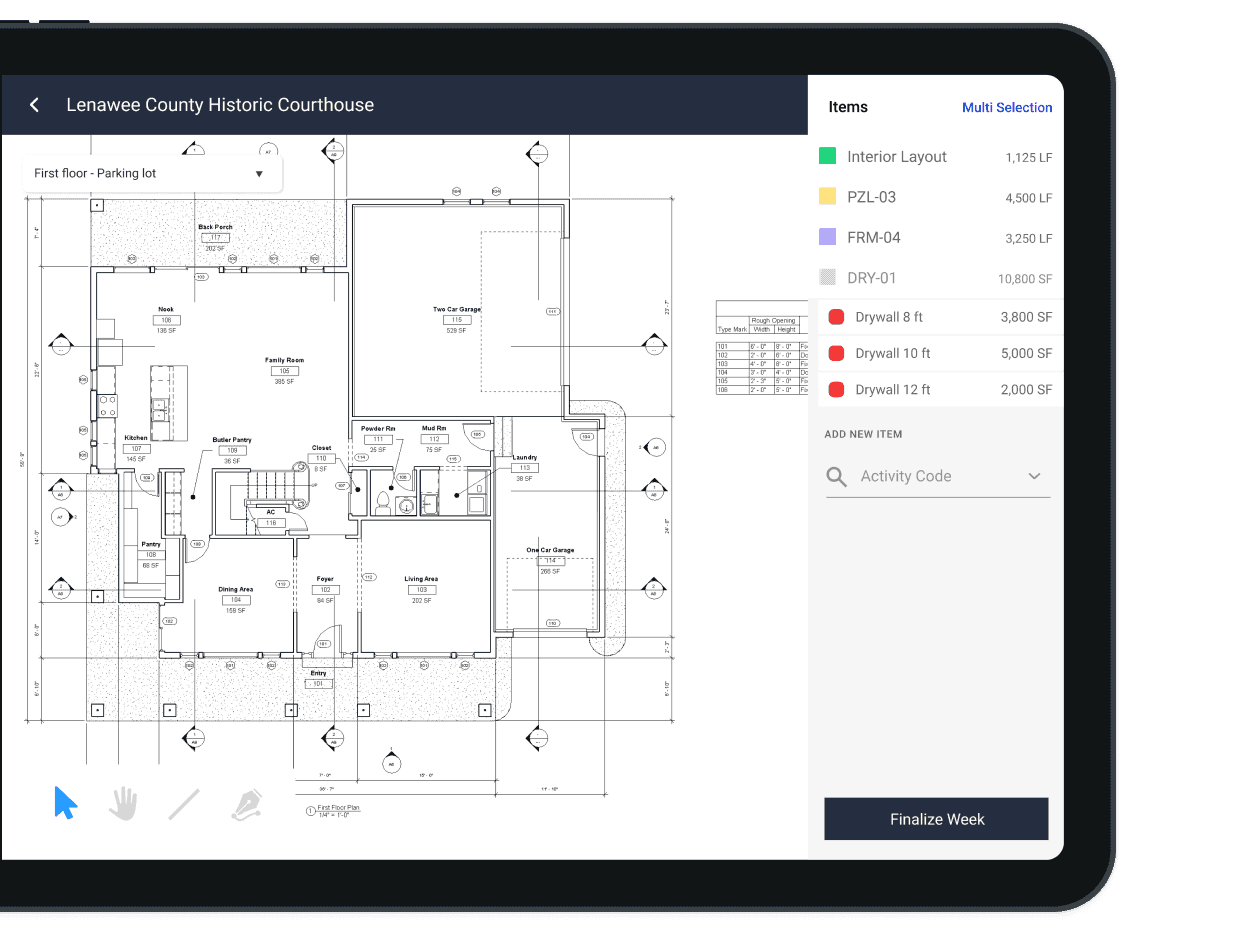Click red marker beside Drywall 12 ft
1260x930 pixels.
coord(837,390)
